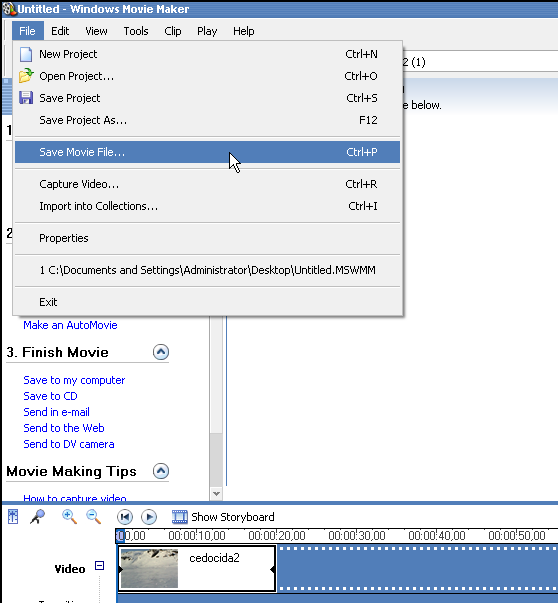The width and height of the screenshot is (558, 603).
Task: Click How to capture video link
Action: (75, 498)
